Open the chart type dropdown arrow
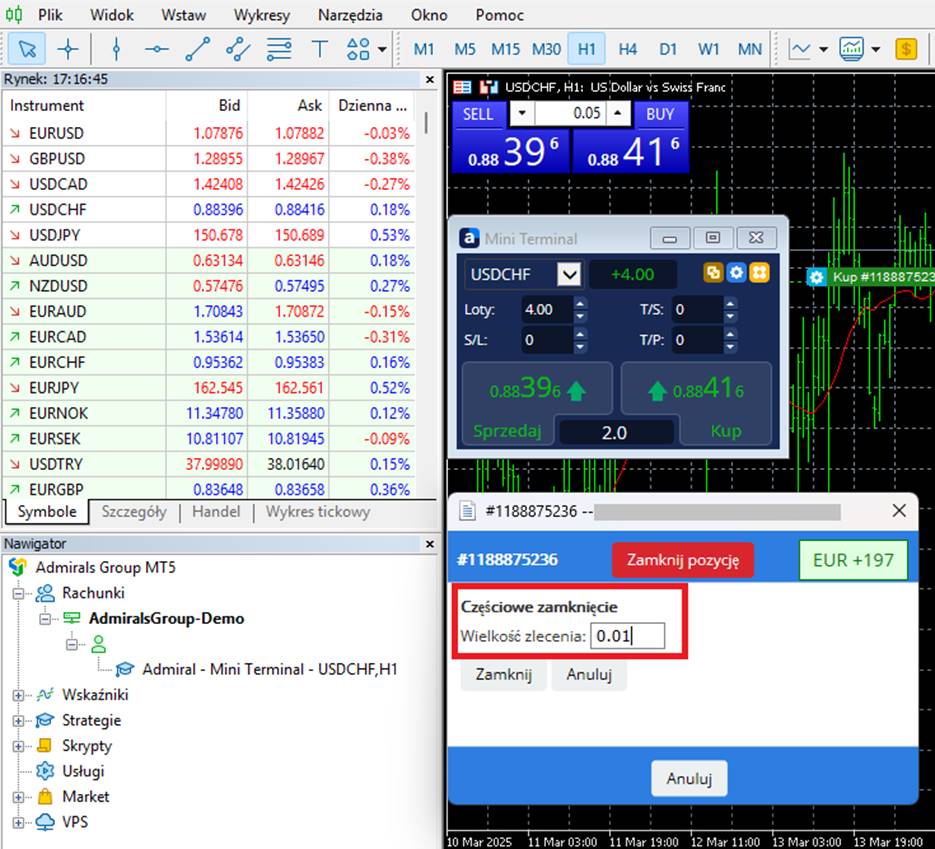The image size is (935, 849). pos(823,49)
